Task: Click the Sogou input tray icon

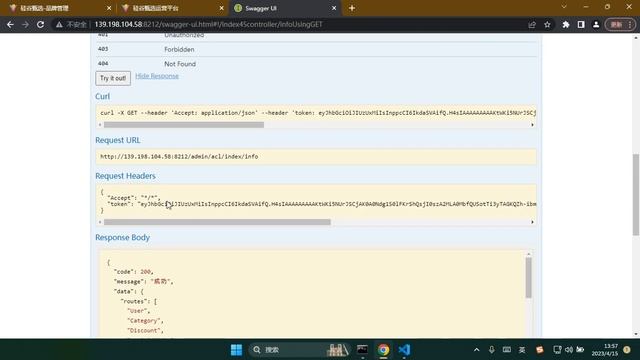Action: [540, 350]
